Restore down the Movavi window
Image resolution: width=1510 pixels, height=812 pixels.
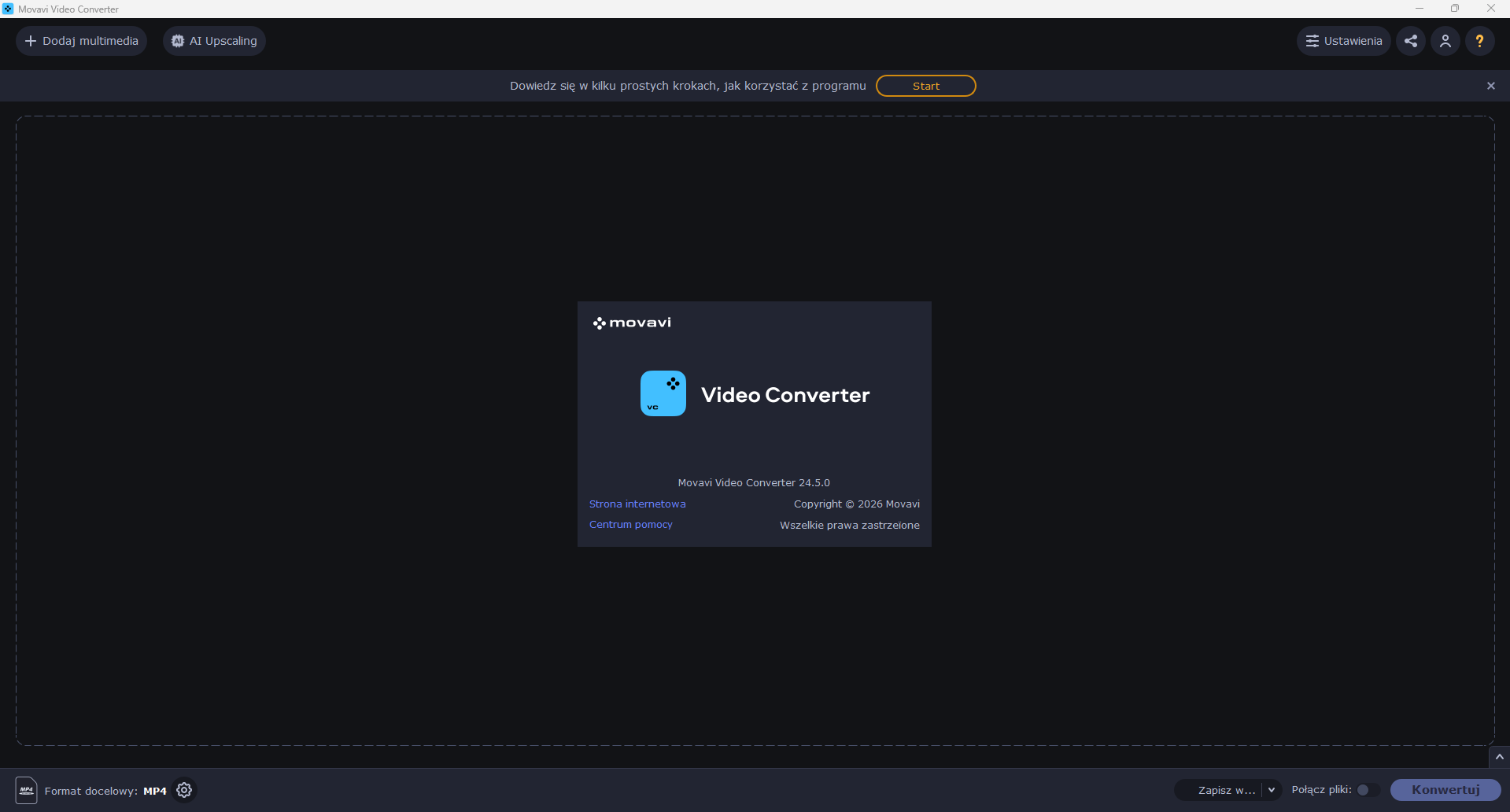point(1455,9)
